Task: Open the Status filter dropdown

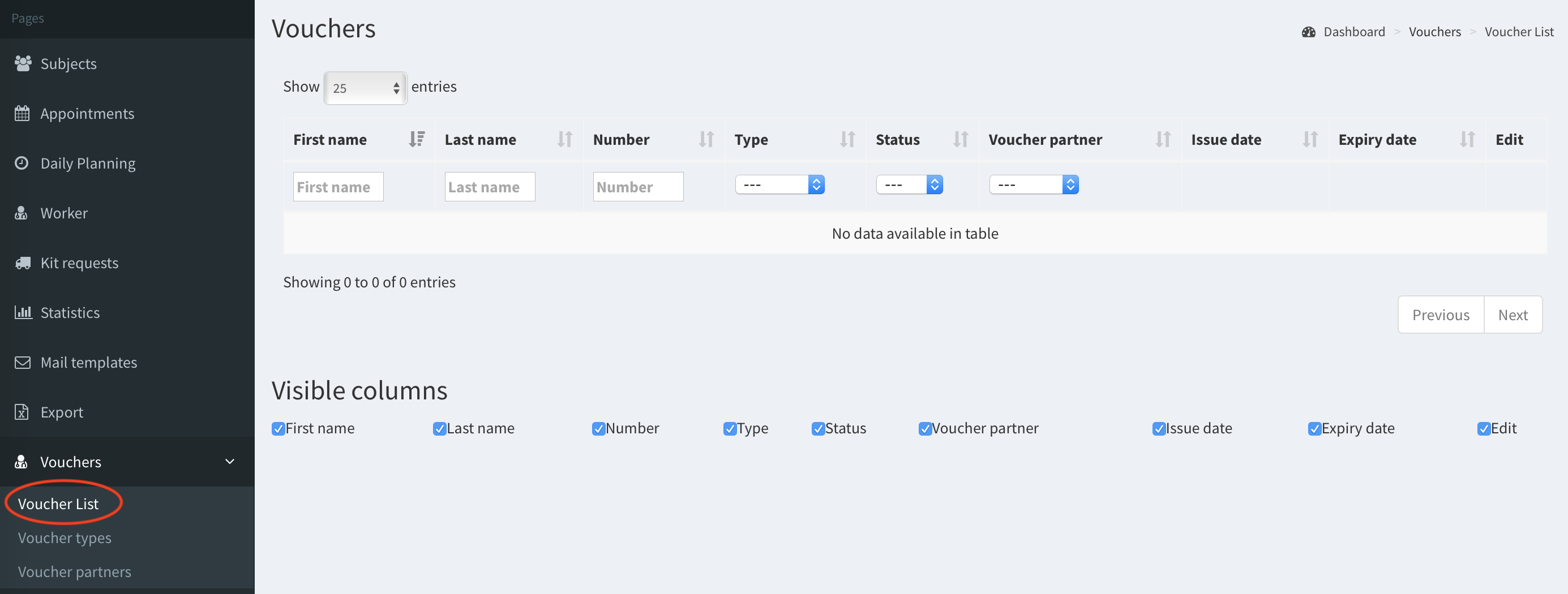Action: pos(909,184)
